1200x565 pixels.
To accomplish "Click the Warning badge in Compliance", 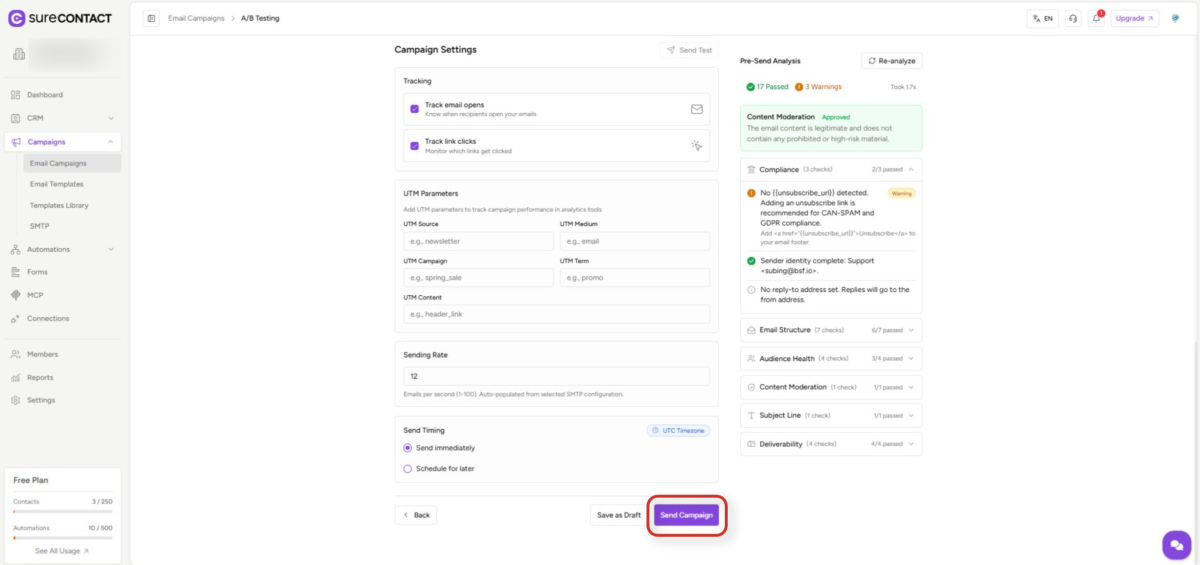I will point(902,192).
